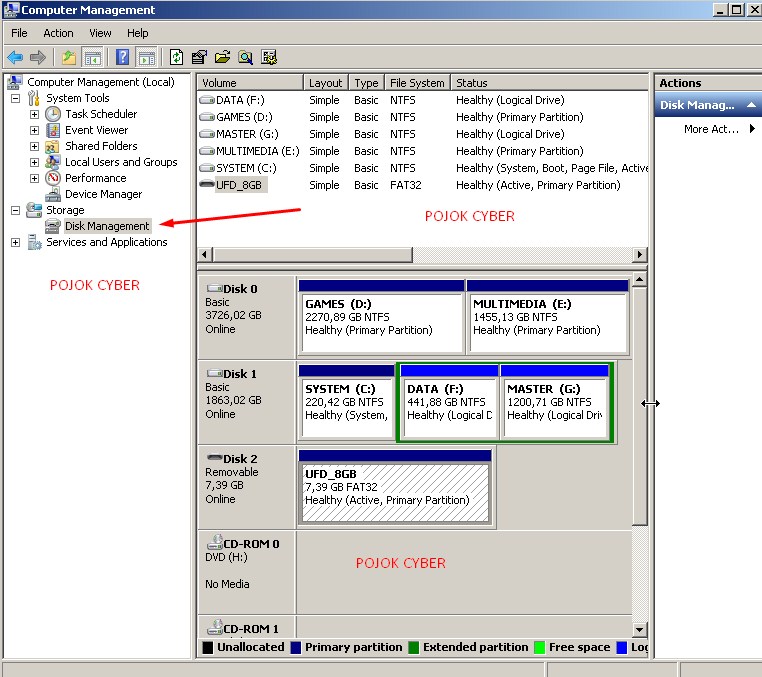Image resolution: width=762 pixels, height=677 pixels.
Task: Expand the Shared Folders node
Action: (x=34, y=147)
